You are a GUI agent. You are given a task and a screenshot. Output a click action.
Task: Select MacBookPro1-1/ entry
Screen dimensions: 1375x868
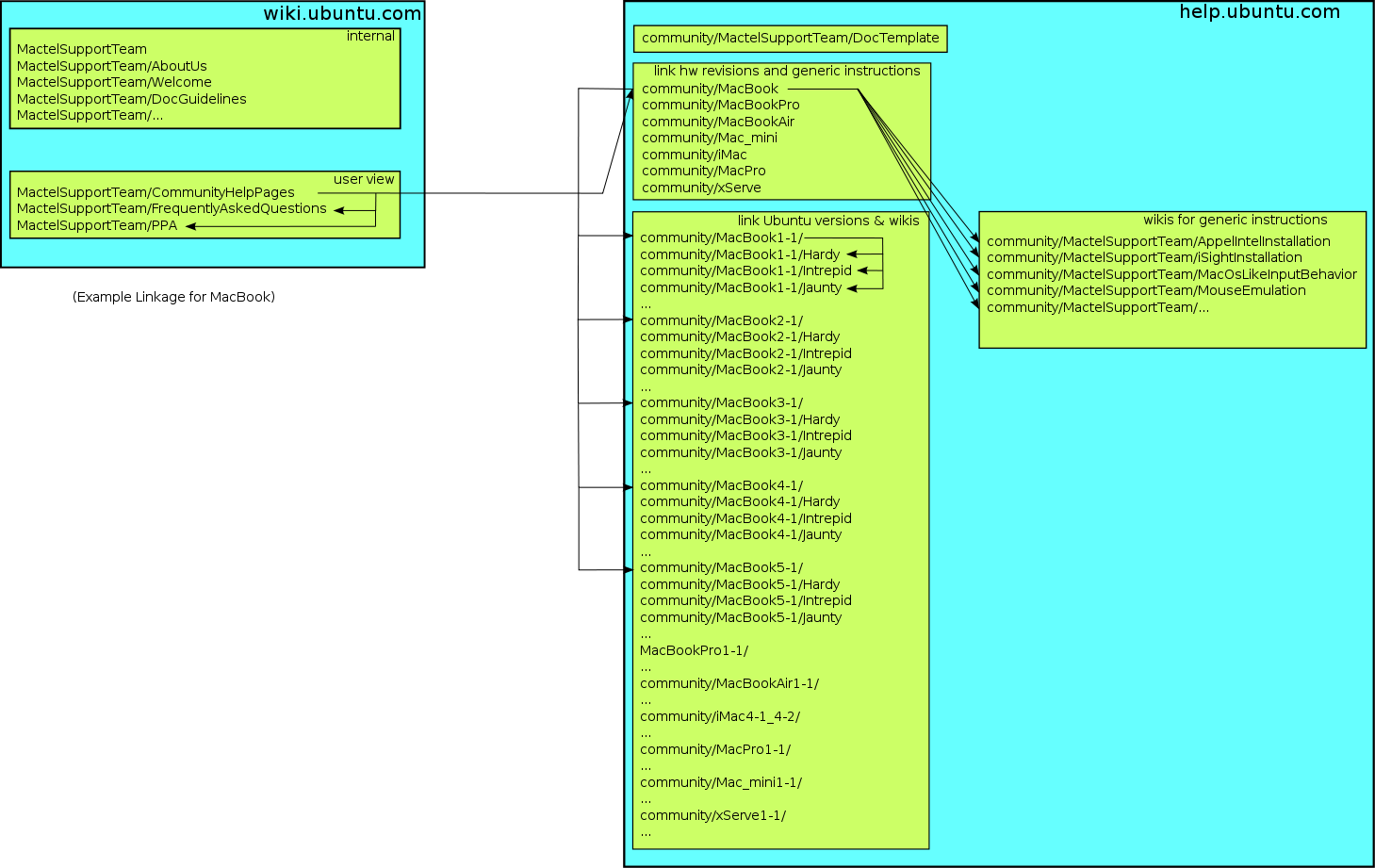(x=694, y=650)
